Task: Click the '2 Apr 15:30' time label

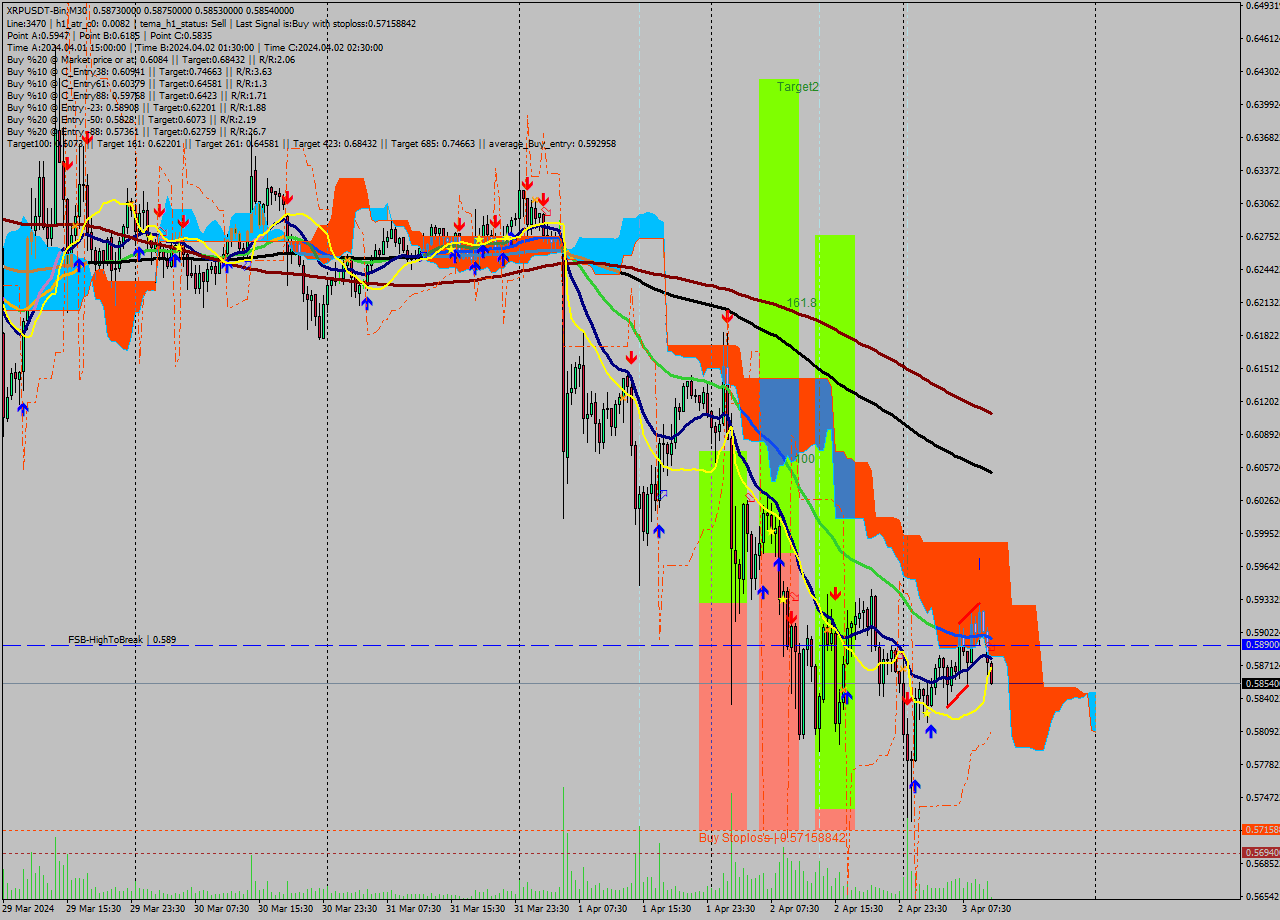Action: [x=859, y=909]
